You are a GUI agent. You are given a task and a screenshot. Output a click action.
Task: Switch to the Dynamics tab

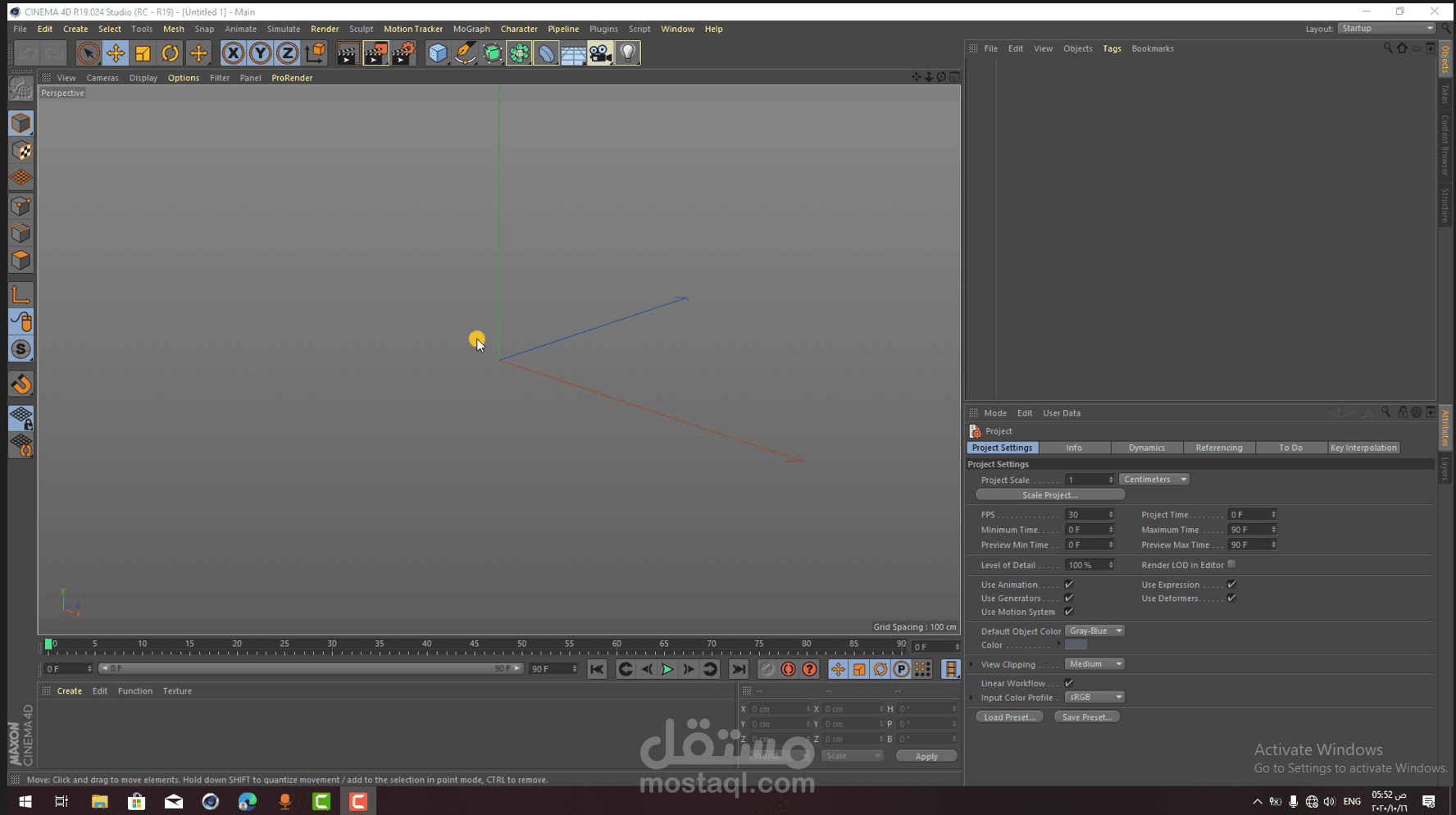coord(1147,448)
